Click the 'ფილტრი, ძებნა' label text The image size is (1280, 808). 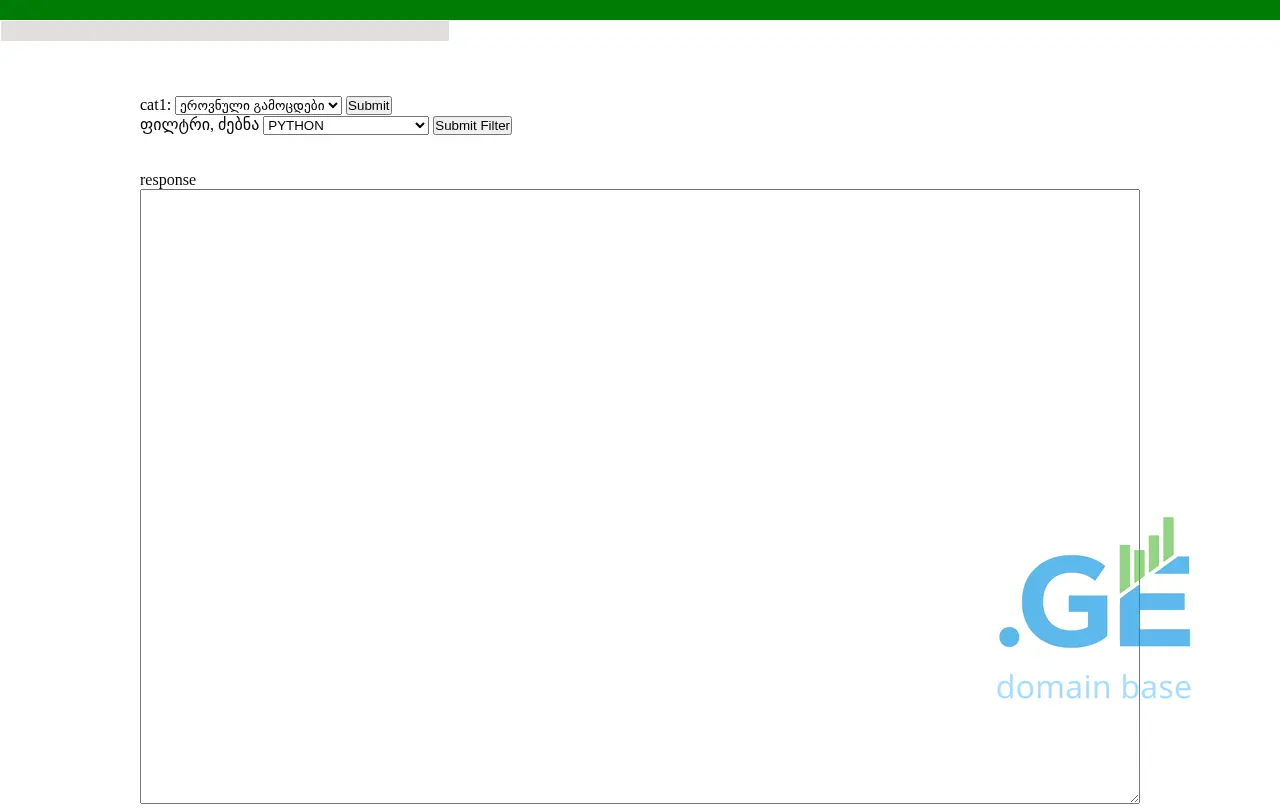click(x=199, y=125)
